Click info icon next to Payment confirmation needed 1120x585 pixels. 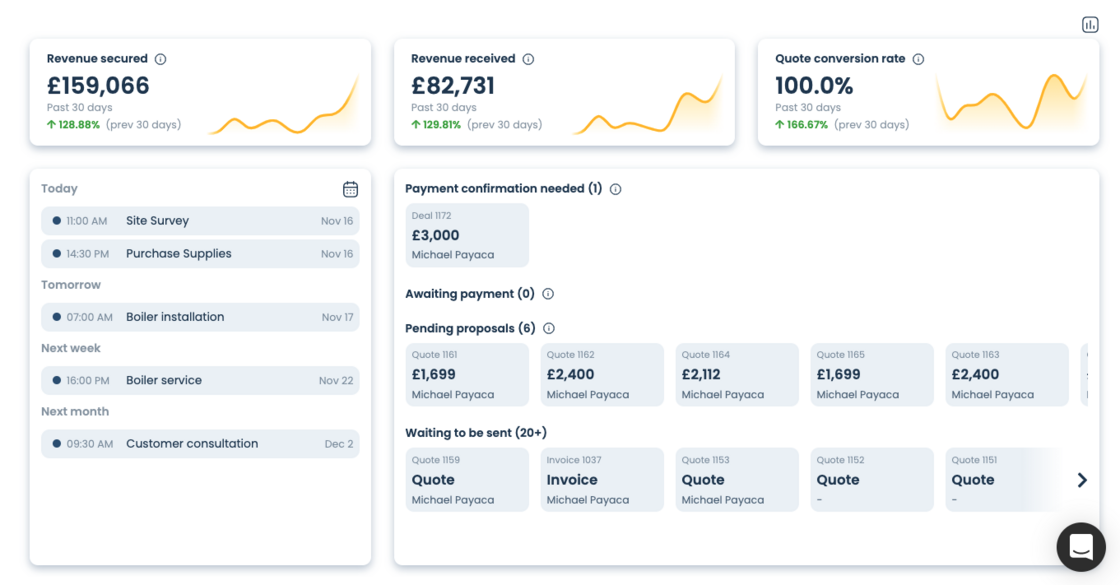tap(615, 189)
